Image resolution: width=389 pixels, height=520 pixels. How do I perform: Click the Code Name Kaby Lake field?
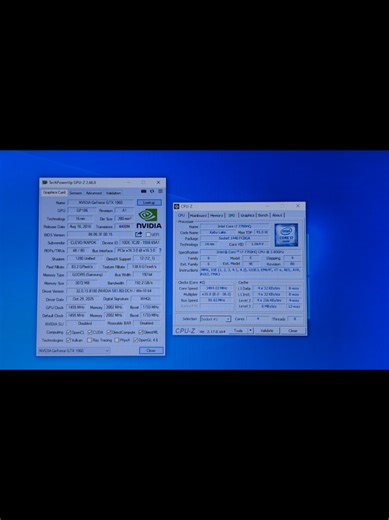218,232
